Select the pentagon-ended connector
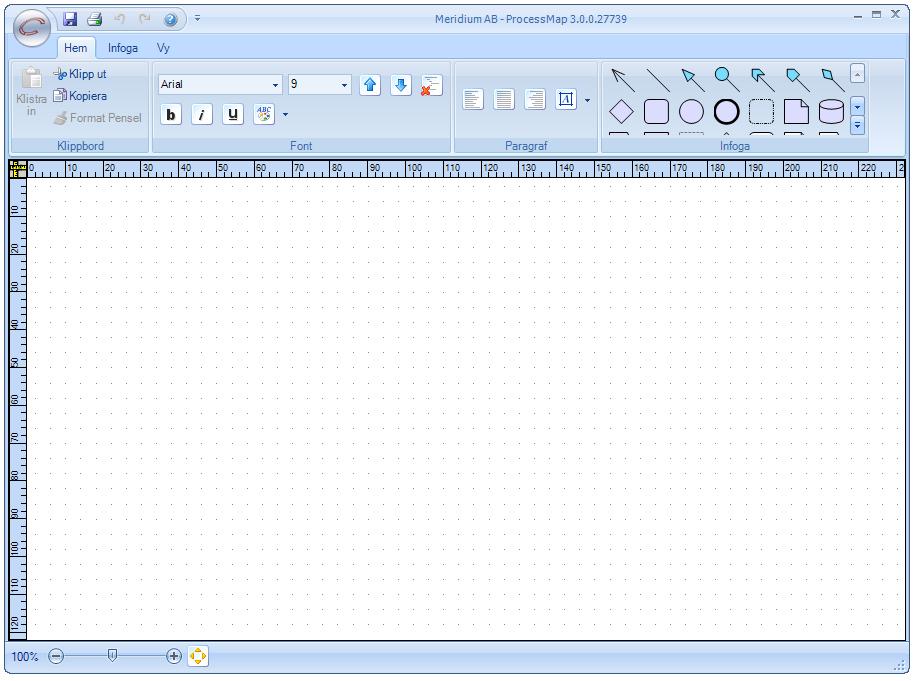This screenshot has width=916, height=681. 797,80
